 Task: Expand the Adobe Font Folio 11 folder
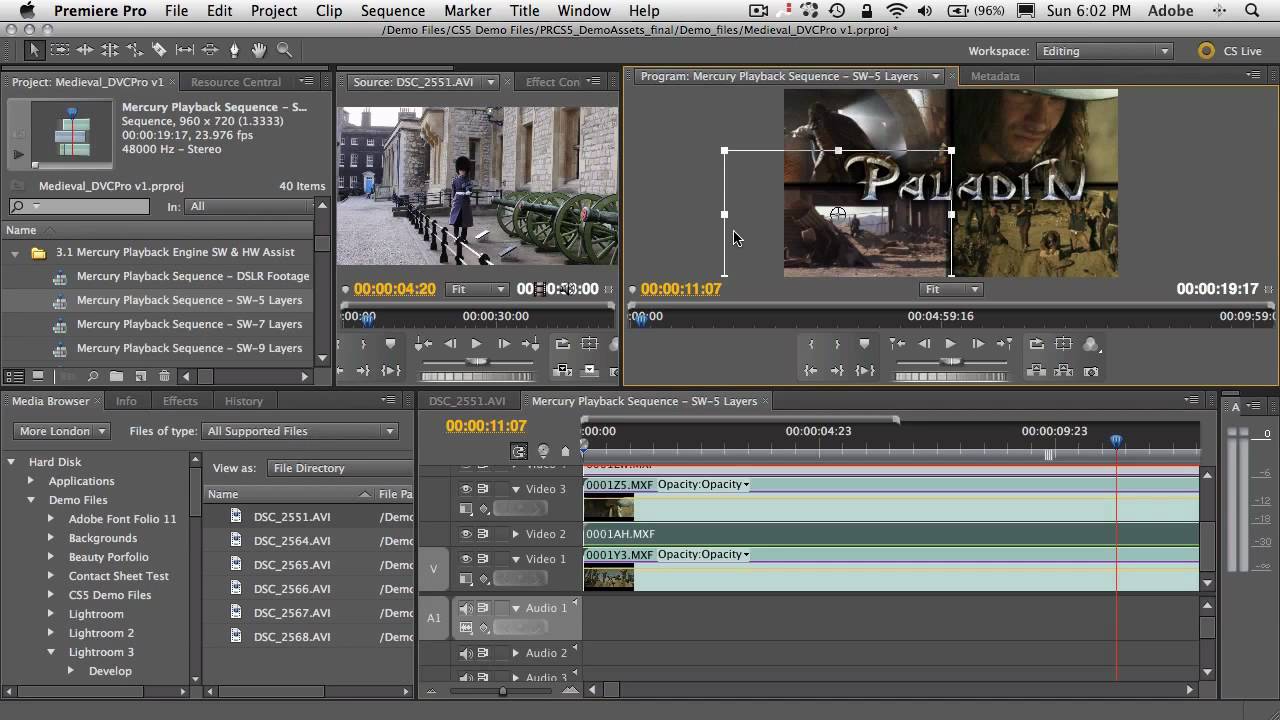point(50,519)
